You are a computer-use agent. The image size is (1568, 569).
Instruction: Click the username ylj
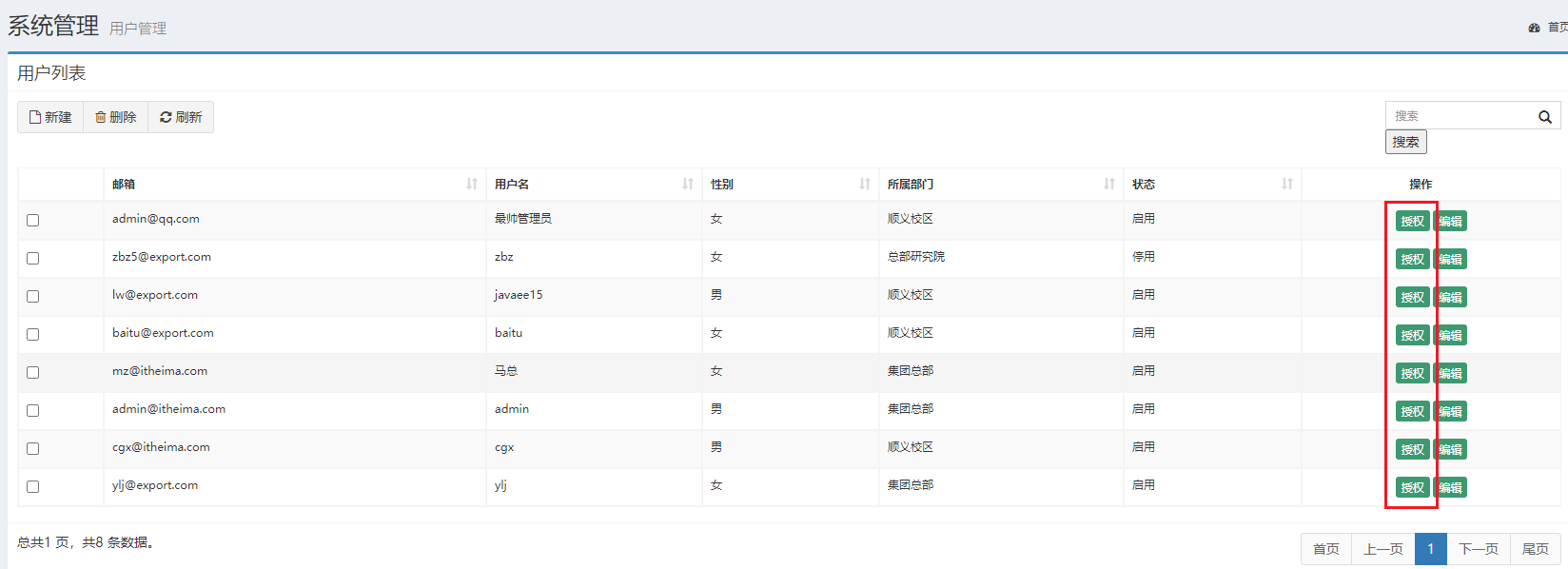click(x=500, y=485)
